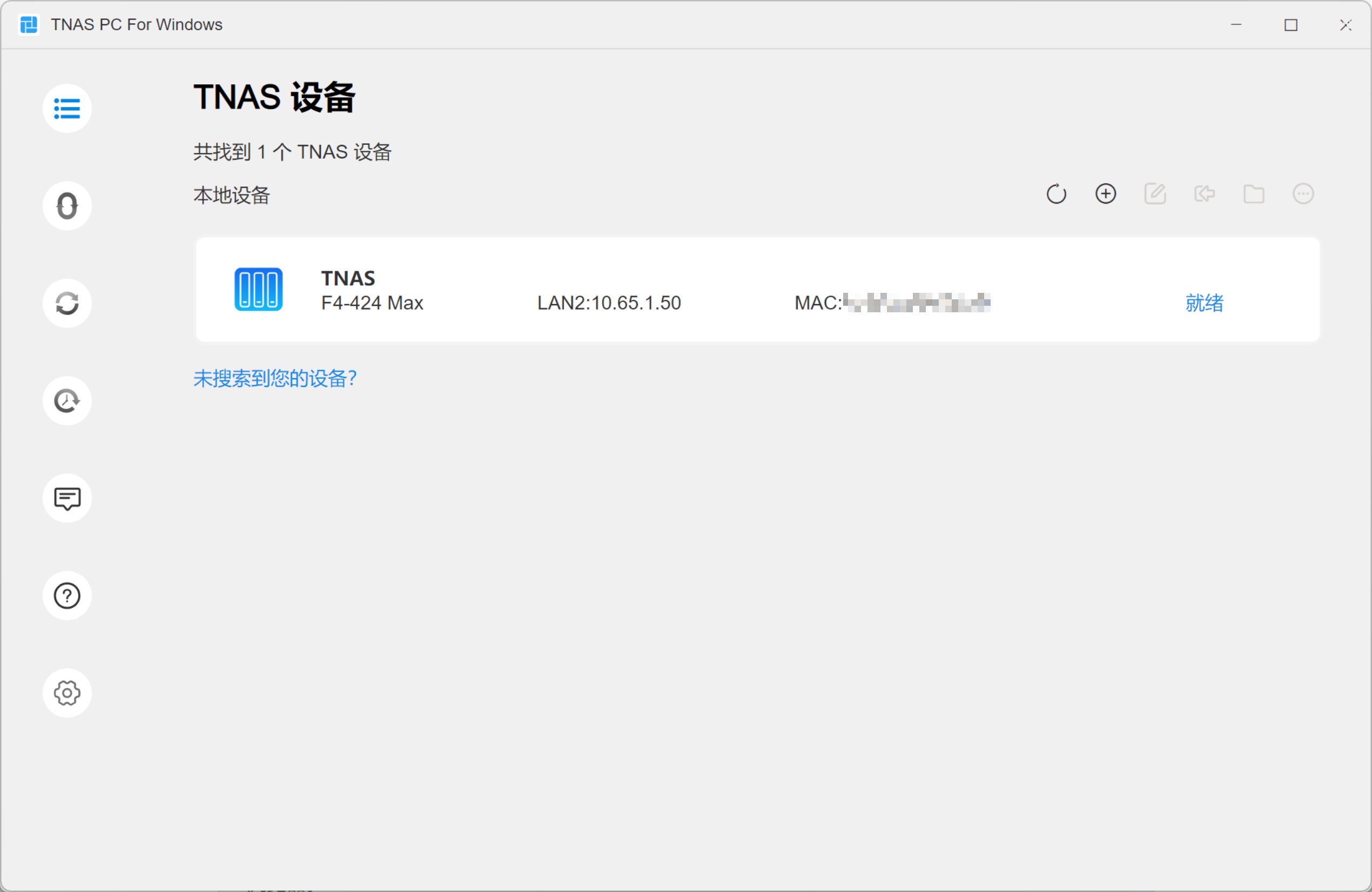Open the feedback message sidebar icon
Viewport: 1372px width, 892px height.
tap(67, 498)
